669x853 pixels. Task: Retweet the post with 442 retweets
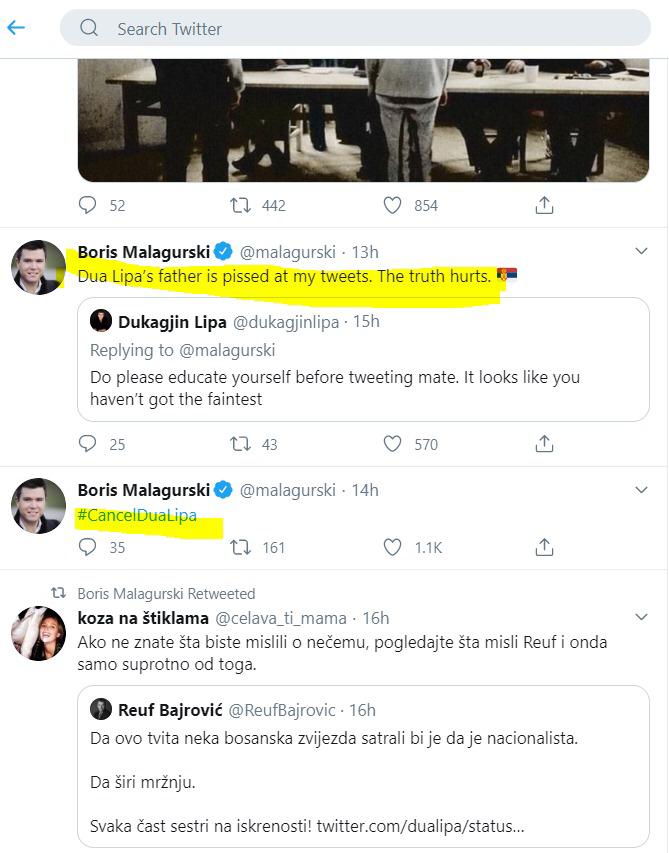click(240, 205)
